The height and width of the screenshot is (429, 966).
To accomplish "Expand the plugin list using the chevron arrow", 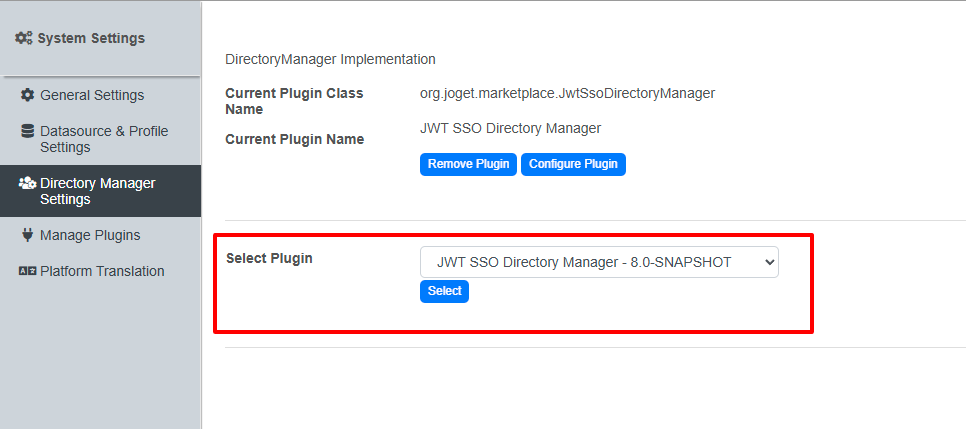I will tap(768, 262).
